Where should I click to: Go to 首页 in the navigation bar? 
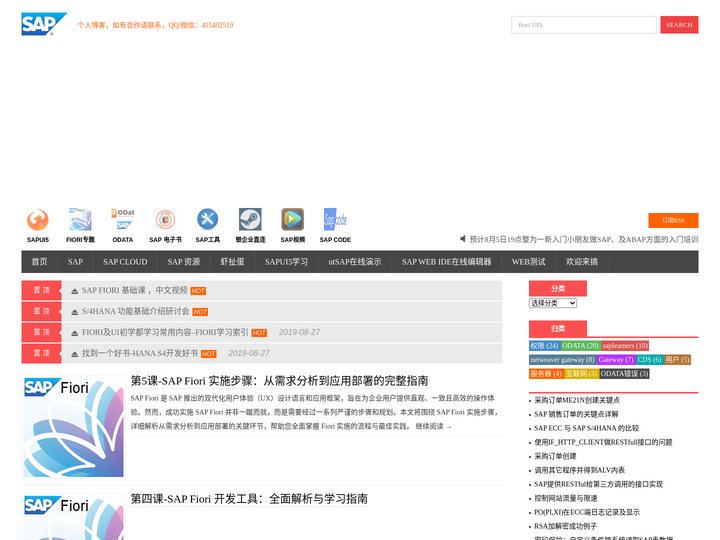pos(39,262)
